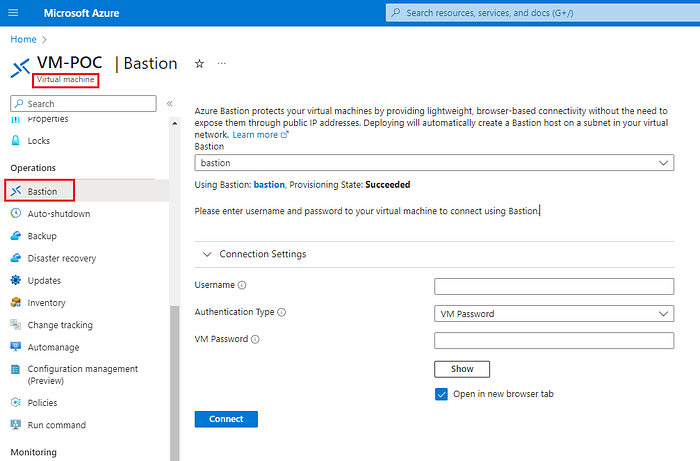Click the Automanage monitor icon

click(16, 347)
